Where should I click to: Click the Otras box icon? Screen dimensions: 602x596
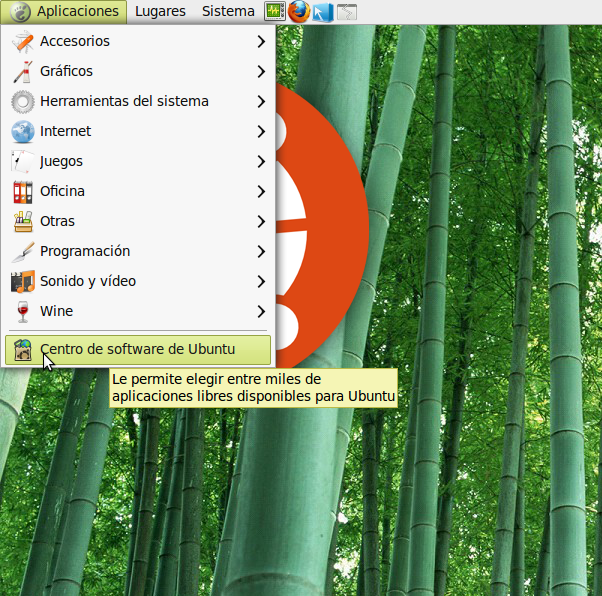[23, 221]
